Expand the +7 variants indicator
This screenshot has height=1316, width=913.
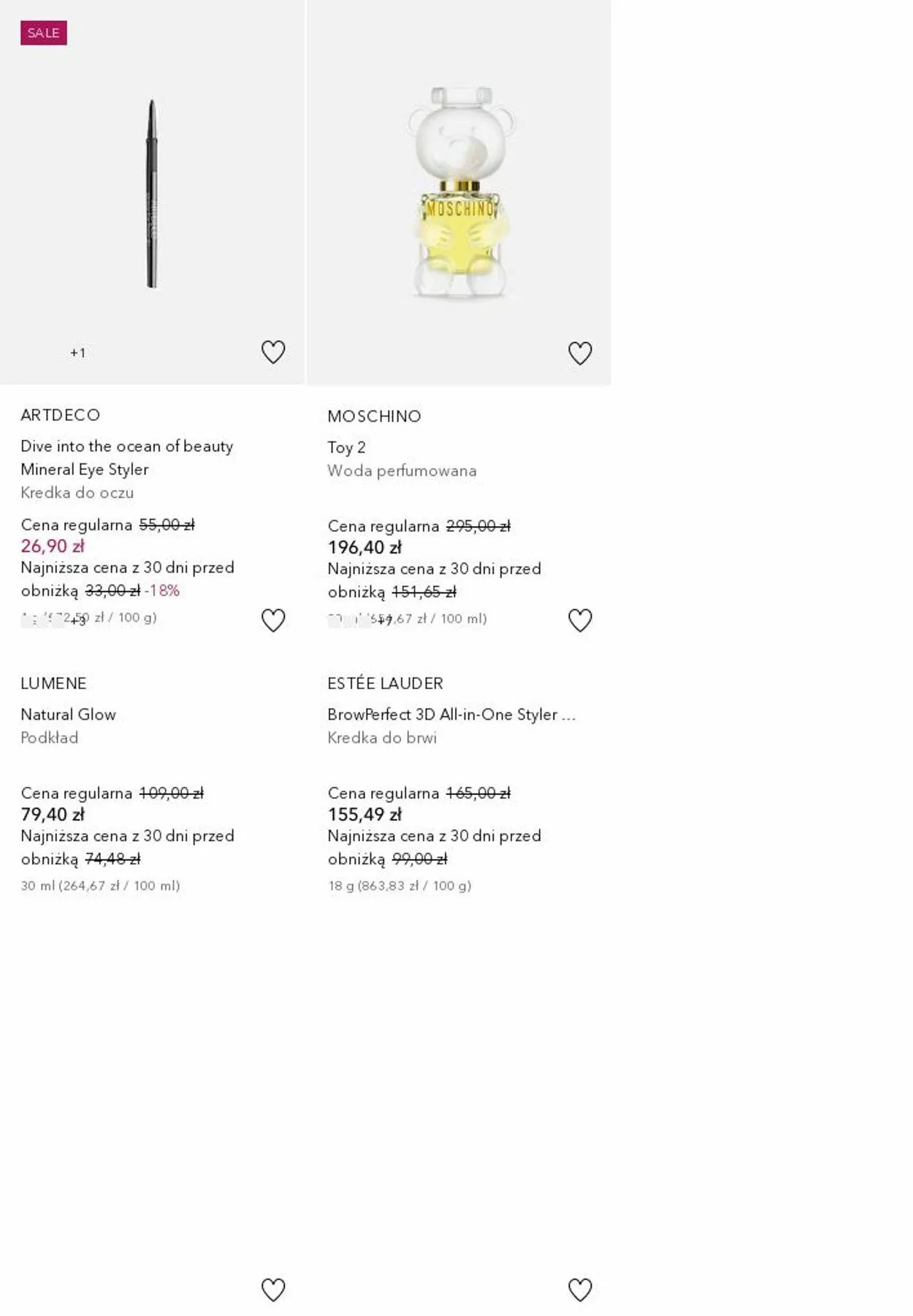[x=384, y=621]
